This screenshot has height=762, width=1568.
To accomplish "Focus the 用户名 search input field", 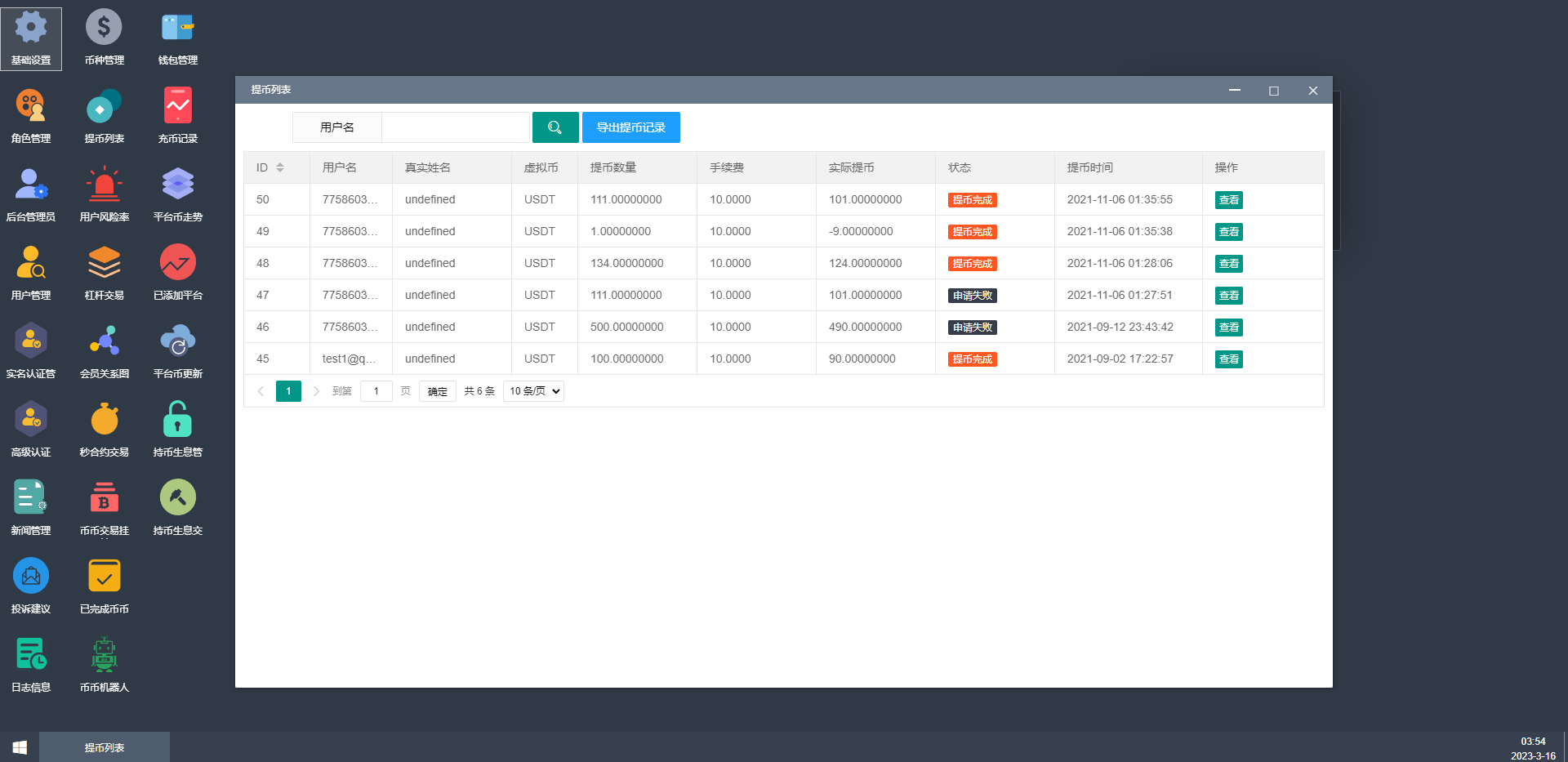I will point(456,127).
